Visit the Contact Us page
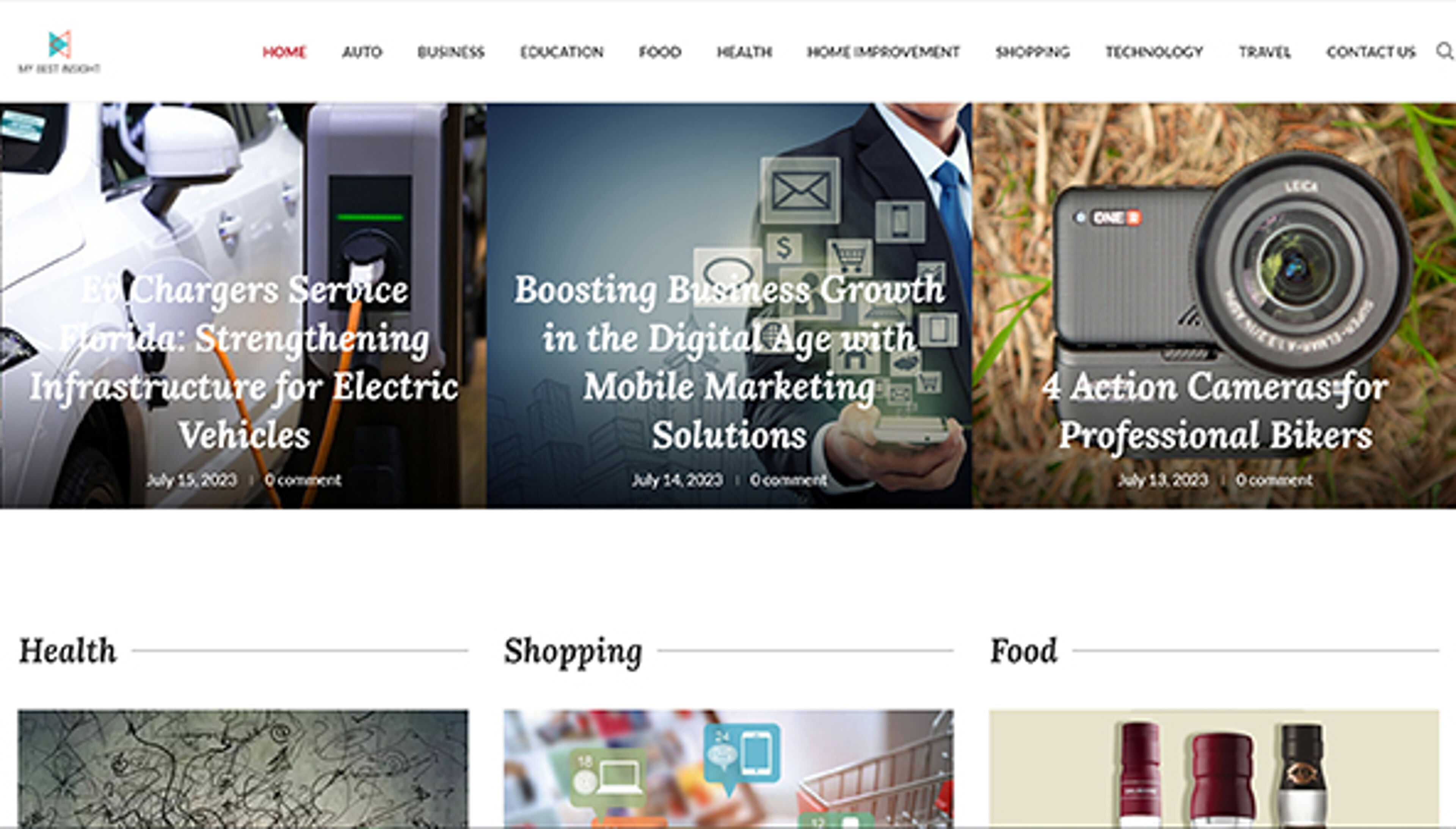This screenshot has width=1456, height=829. (x=1371, y=52)
